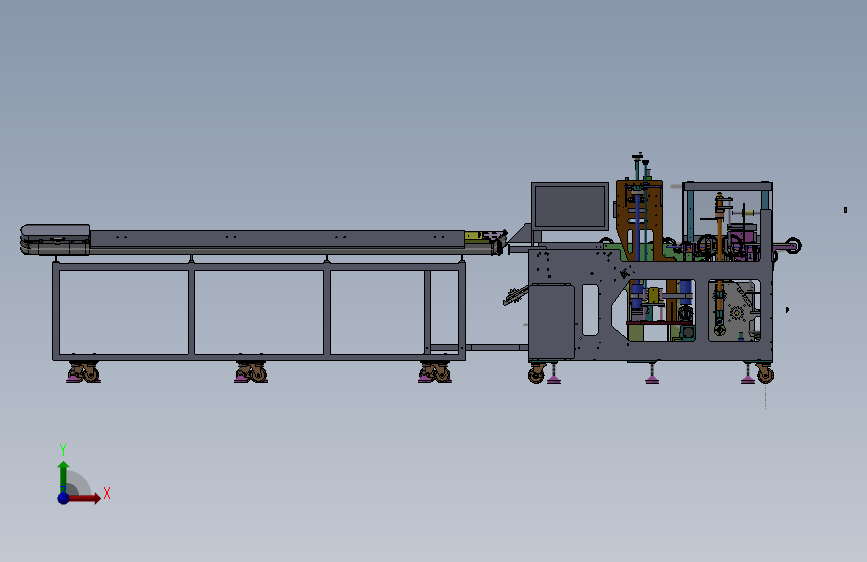Select the angled discharge chute beside the cabinet
This screenshot has height=562, width=867.
tap(515, 295)
